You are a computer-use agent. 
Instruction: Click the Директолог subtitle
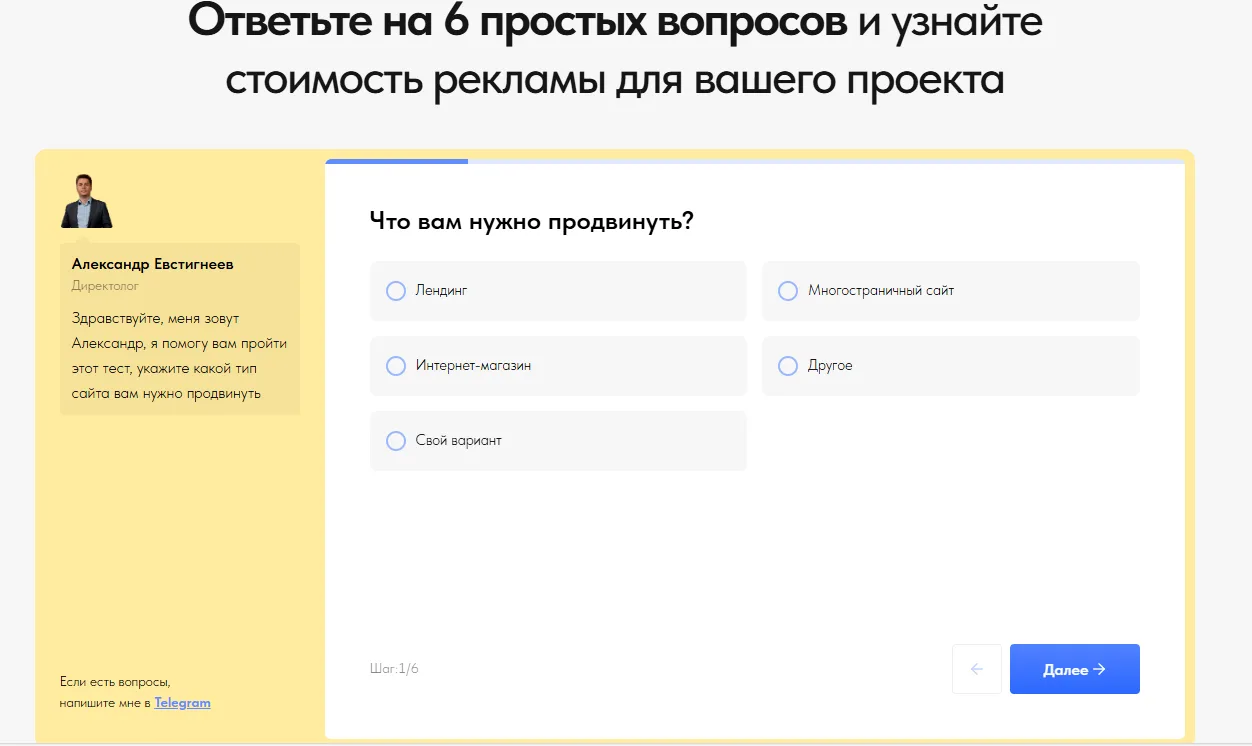pos(105,286)
